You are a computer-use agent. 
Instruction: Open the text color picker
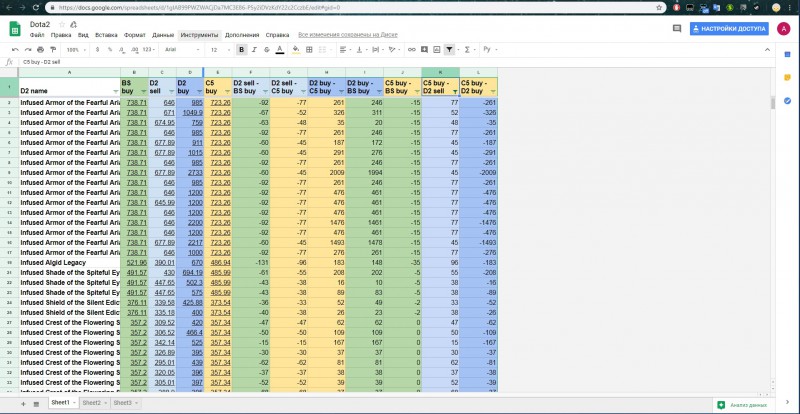(x=280, y=50)
